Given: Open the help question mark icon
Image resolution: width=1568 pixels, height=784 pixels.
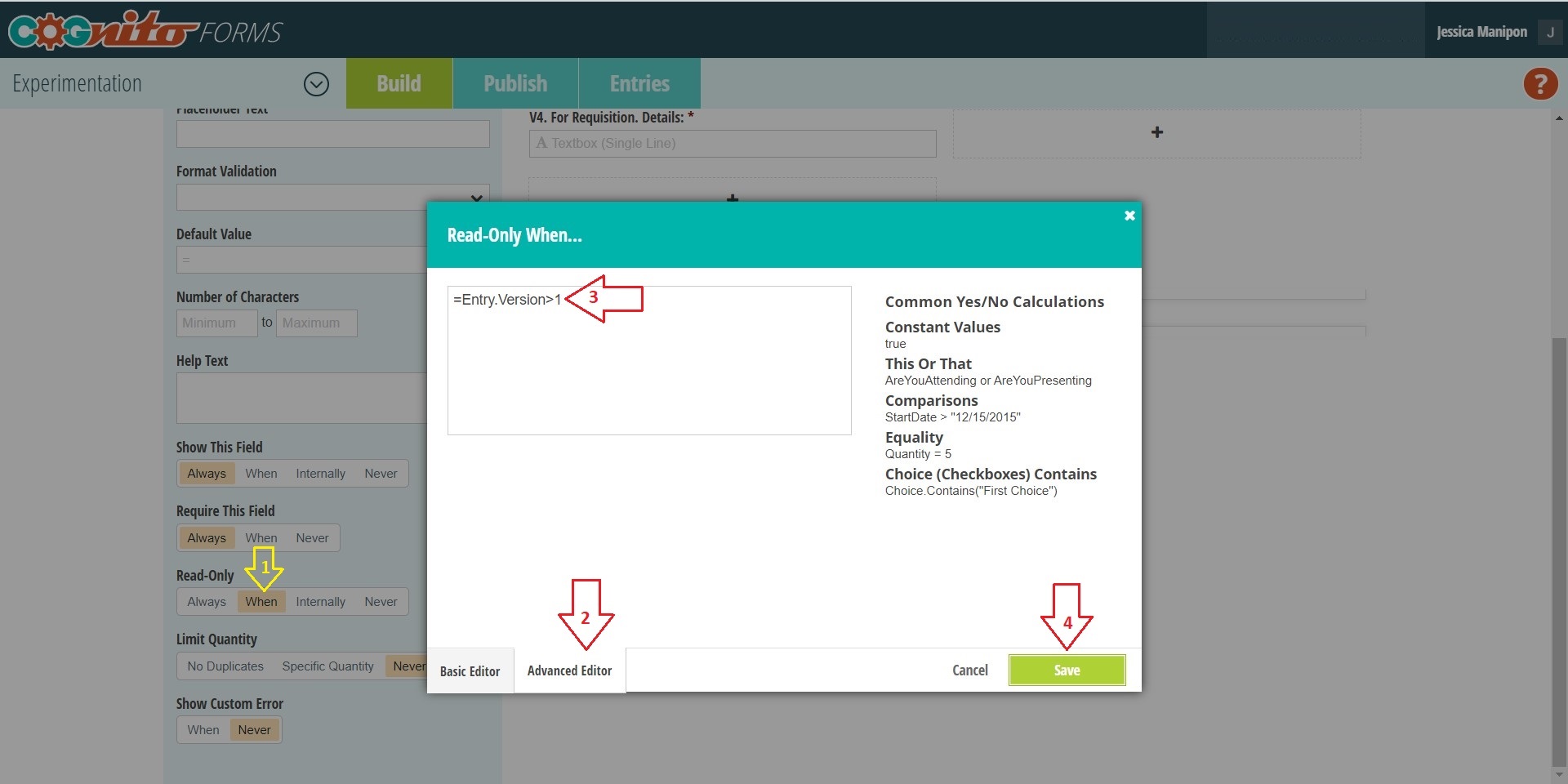Looking at the screenshot, I should [x=1539, y=83].
